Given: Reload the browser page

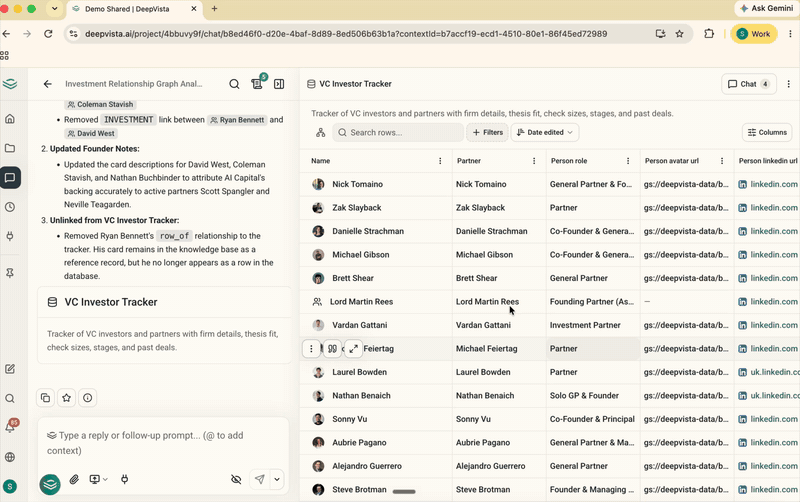Looking at the screenshot, I should (48, 34).
